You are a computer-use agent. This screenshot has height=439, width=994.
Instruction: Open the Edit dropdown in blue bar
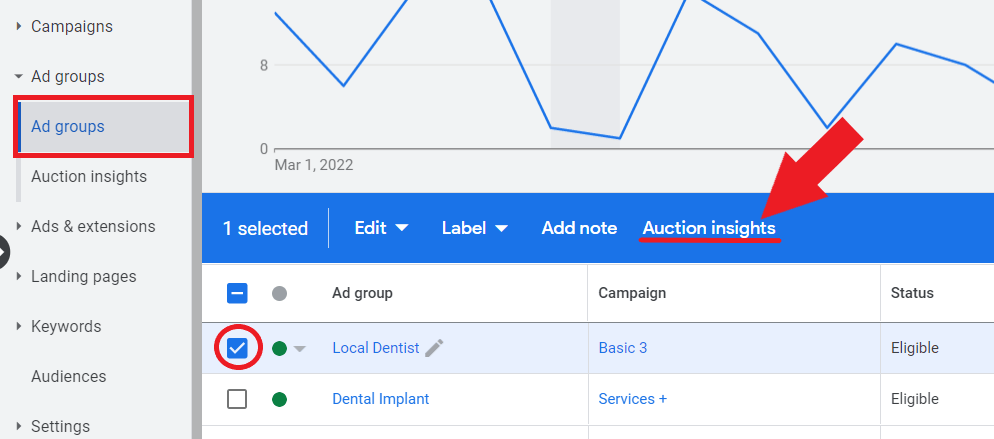pos(381,228)
